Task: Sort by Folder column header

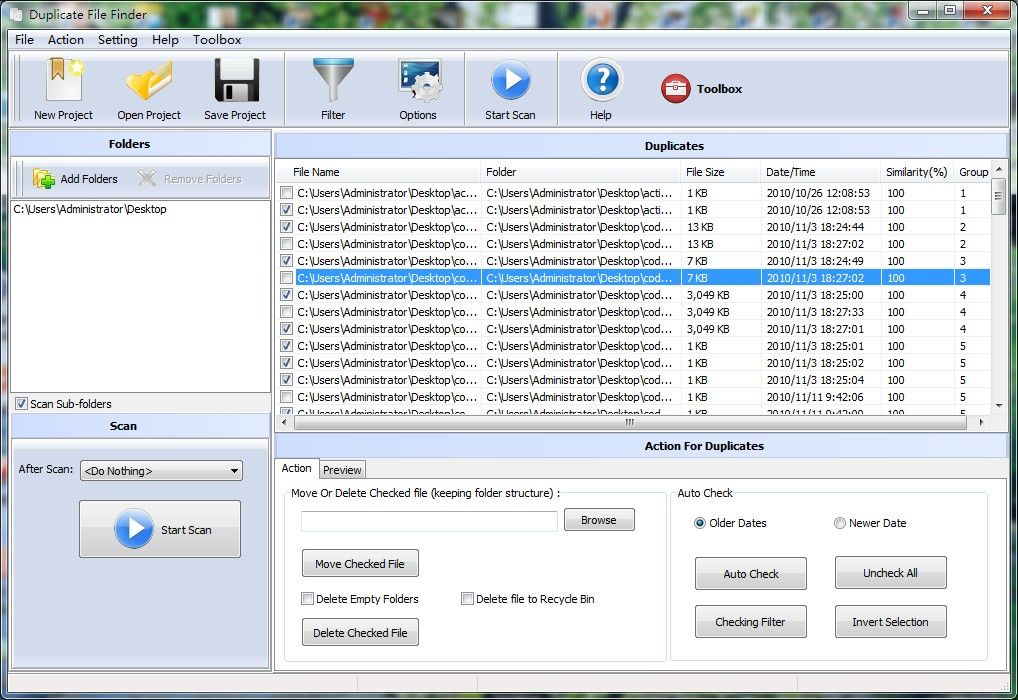Action: (580, 172)
